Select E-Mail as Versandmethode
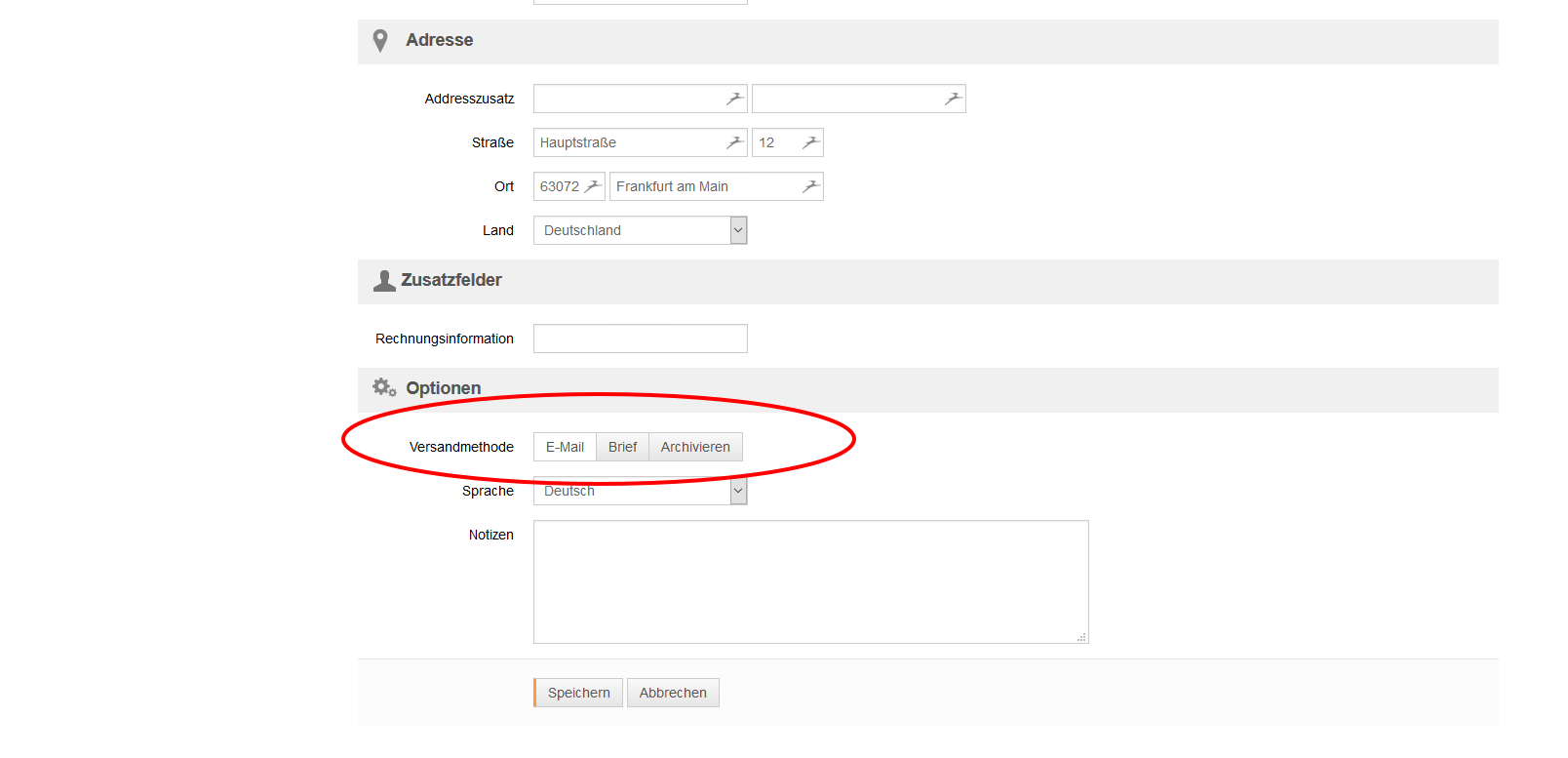The width and height of the screenshot is (1568, 758). 565,447
